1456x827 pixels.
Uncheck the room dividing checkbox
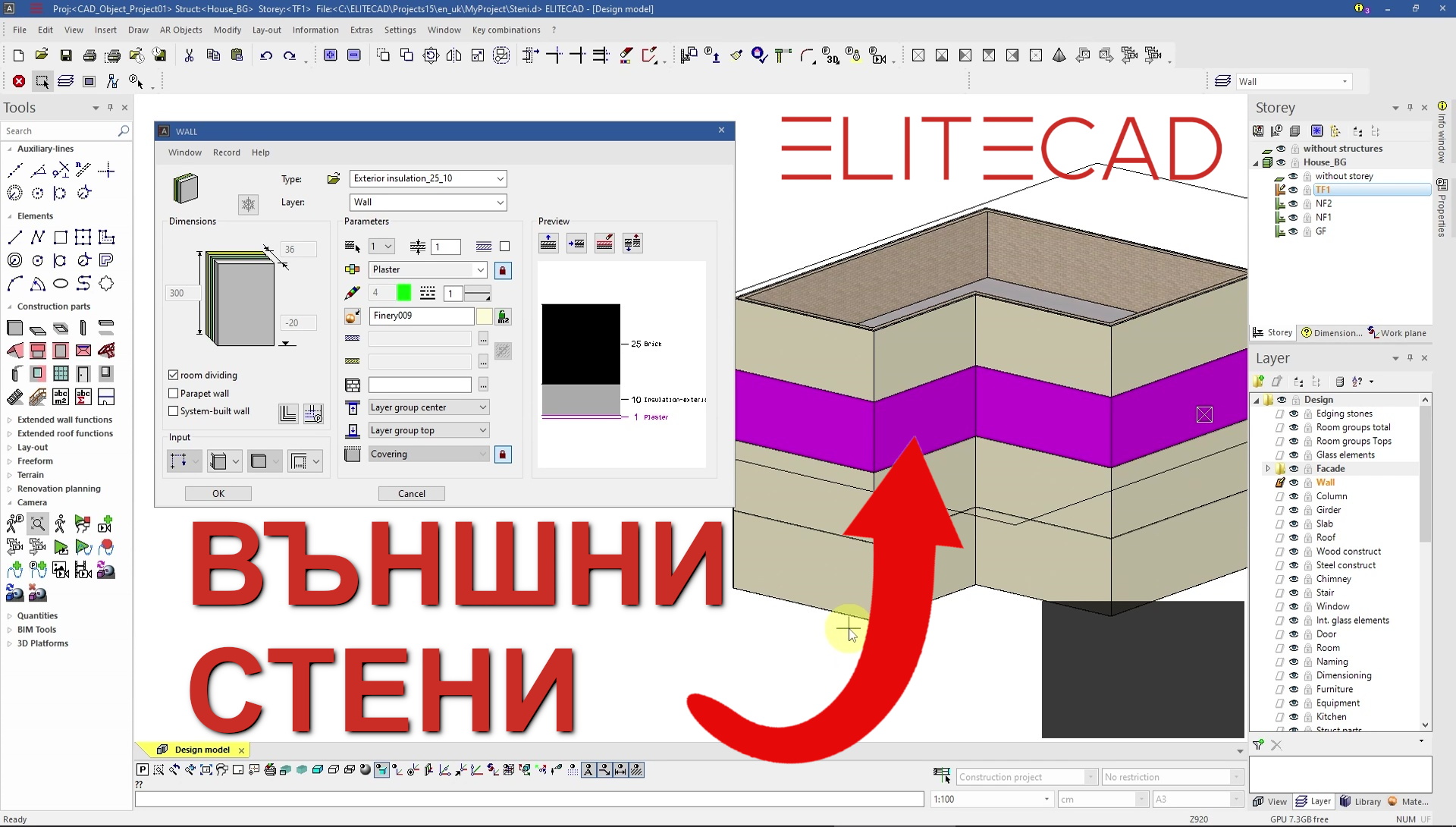(x=174, y=375)
